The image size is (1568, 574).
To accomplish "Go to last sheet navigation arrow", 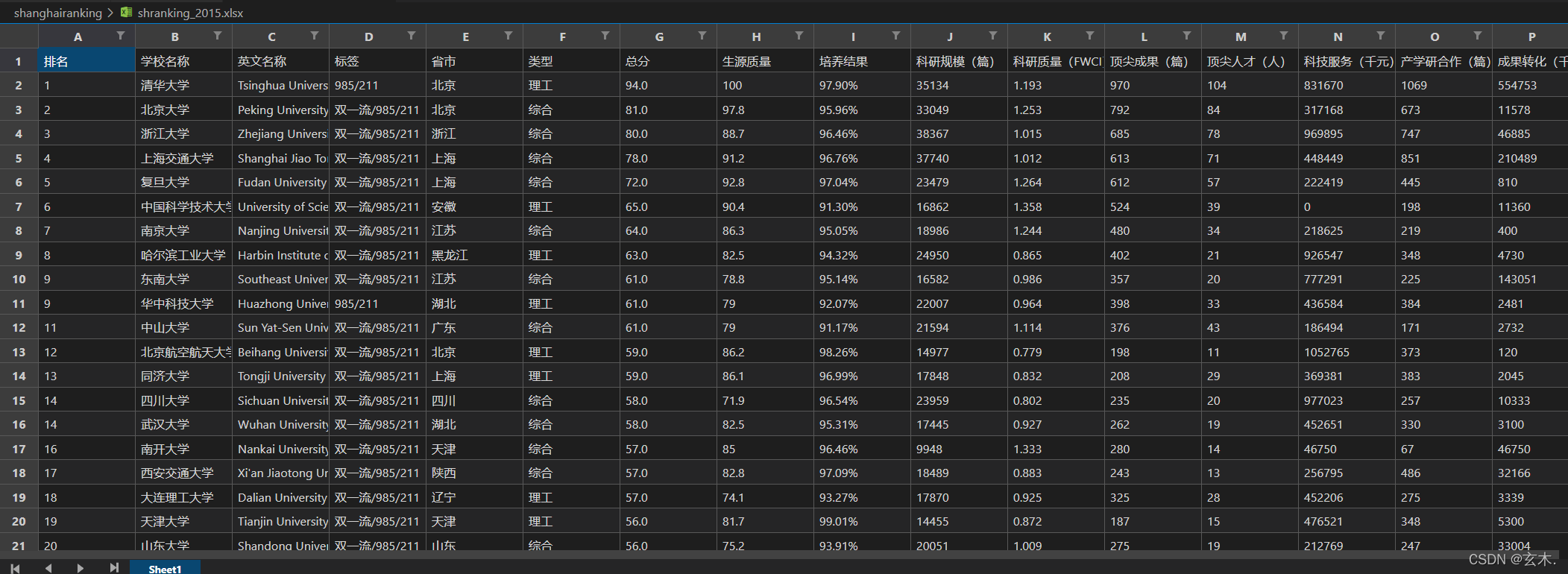I will click(114, 568).
